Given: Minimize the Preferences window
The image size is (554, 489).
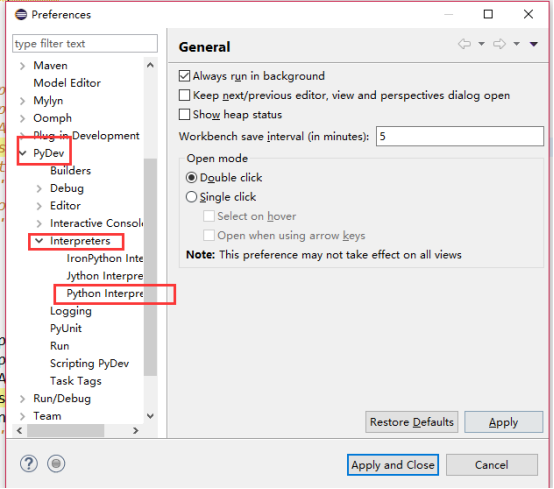Looking at the screenshot, I should pyautogui.click(x=448, y=14).
